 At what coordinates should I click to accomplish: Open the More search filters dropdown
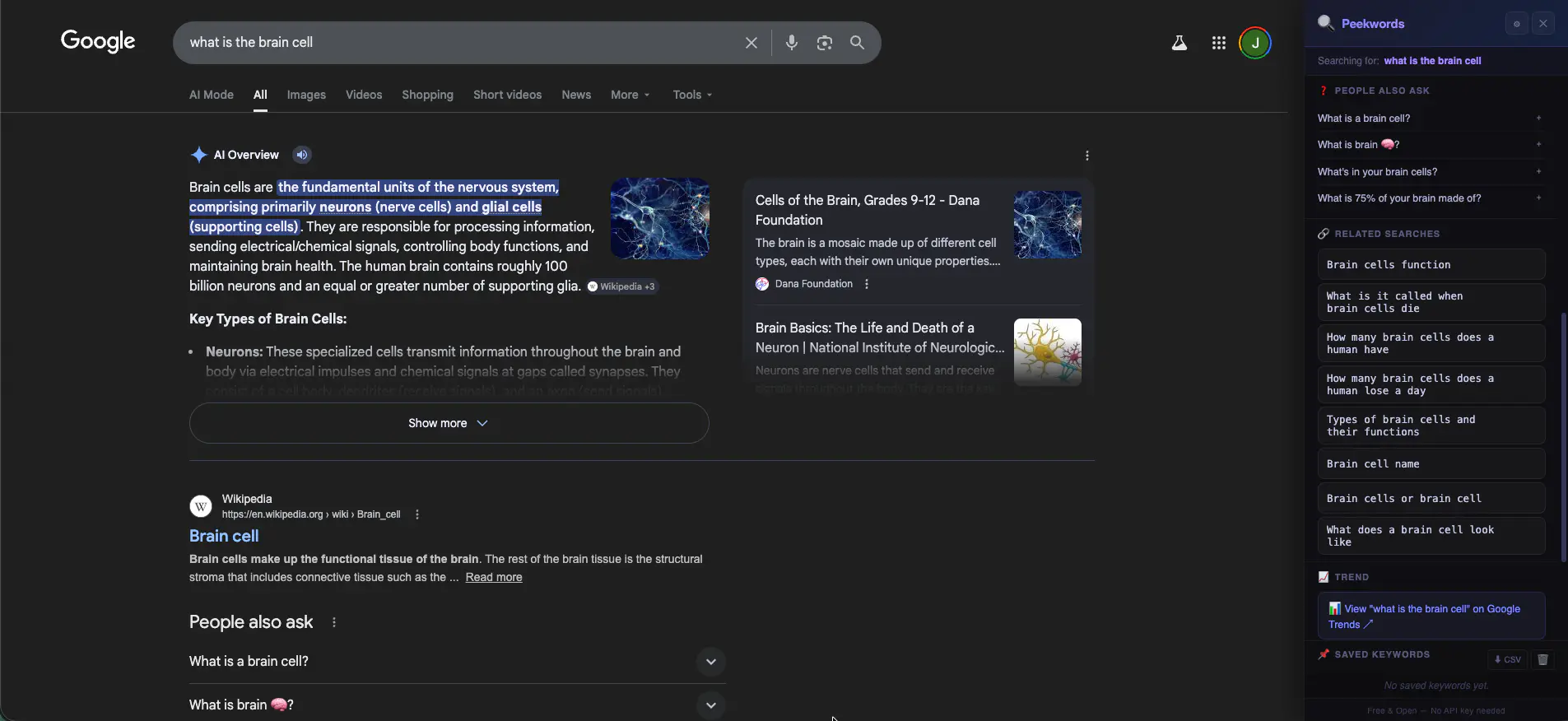coord(630,95)
